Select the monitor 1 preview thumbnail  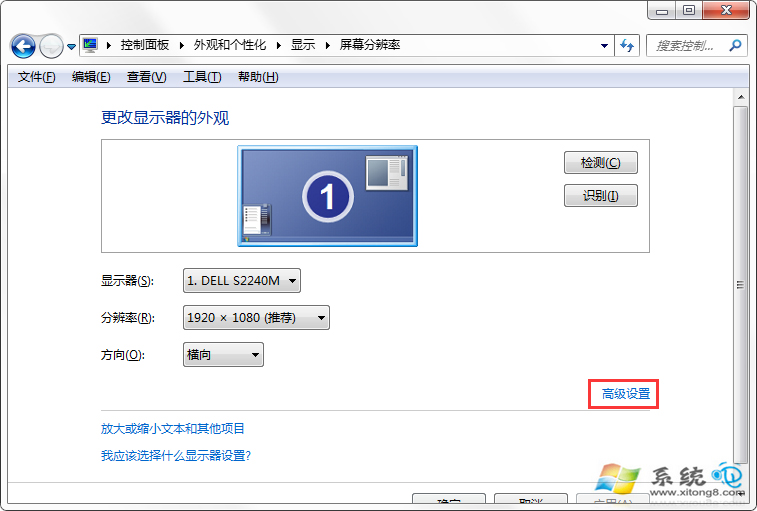coord(327,196)
